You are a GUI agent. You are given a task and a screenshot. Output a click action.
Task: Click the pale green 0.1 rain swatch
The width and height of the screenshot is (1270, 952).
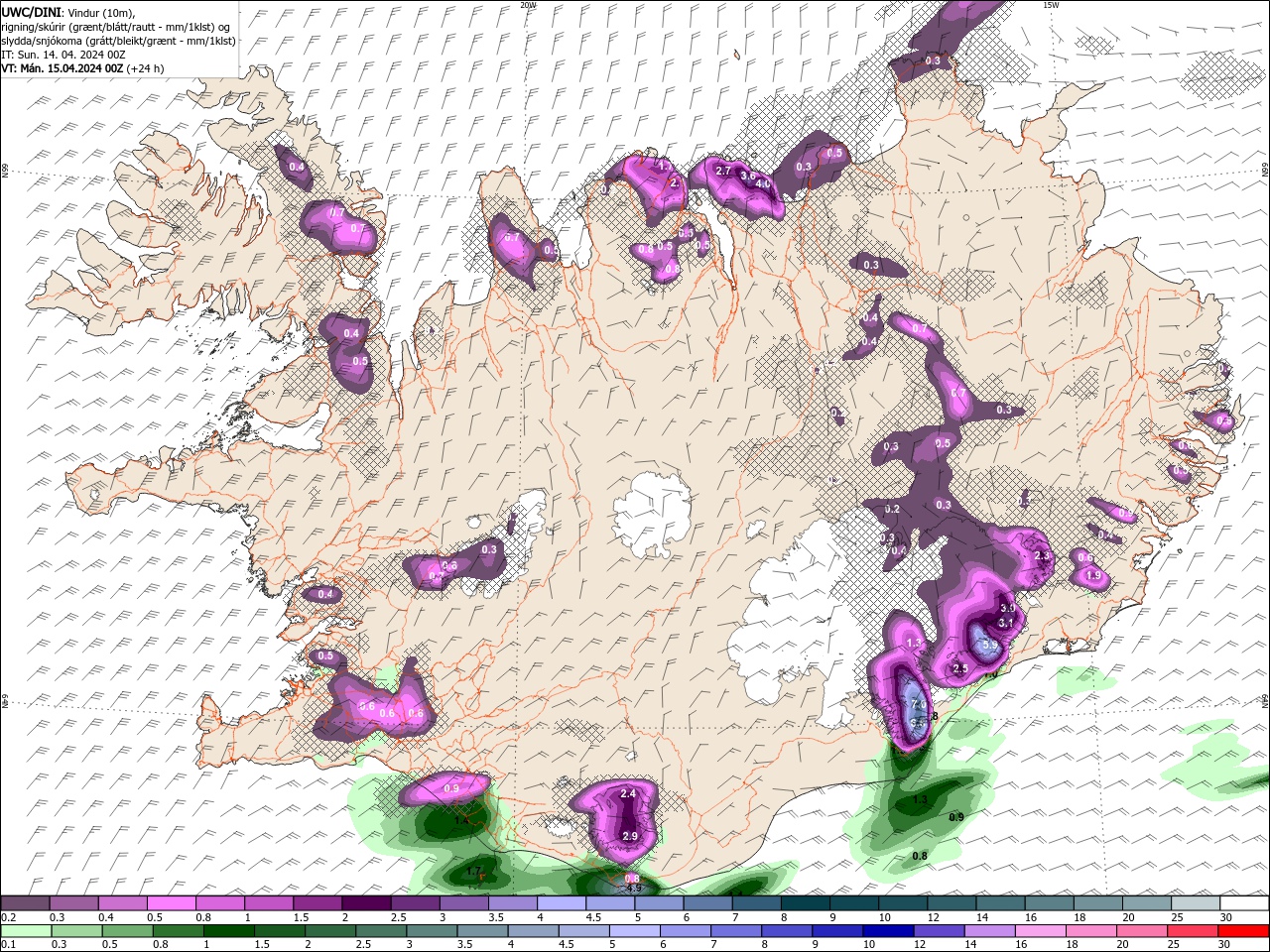click(26, 931)
